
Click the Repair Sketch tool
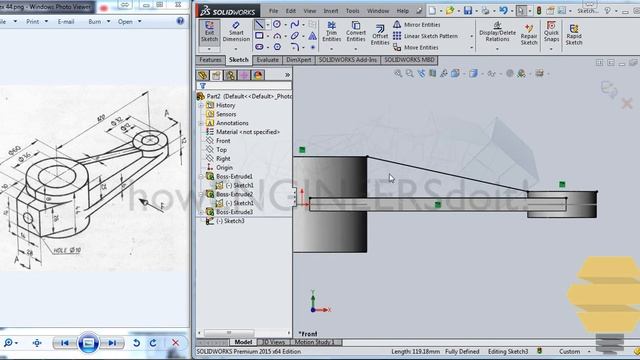point(529,34)
